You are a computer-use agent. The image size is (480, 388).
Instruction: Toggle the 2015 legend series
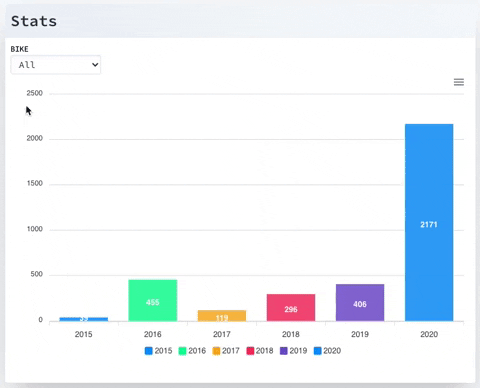tap(158, 351)
